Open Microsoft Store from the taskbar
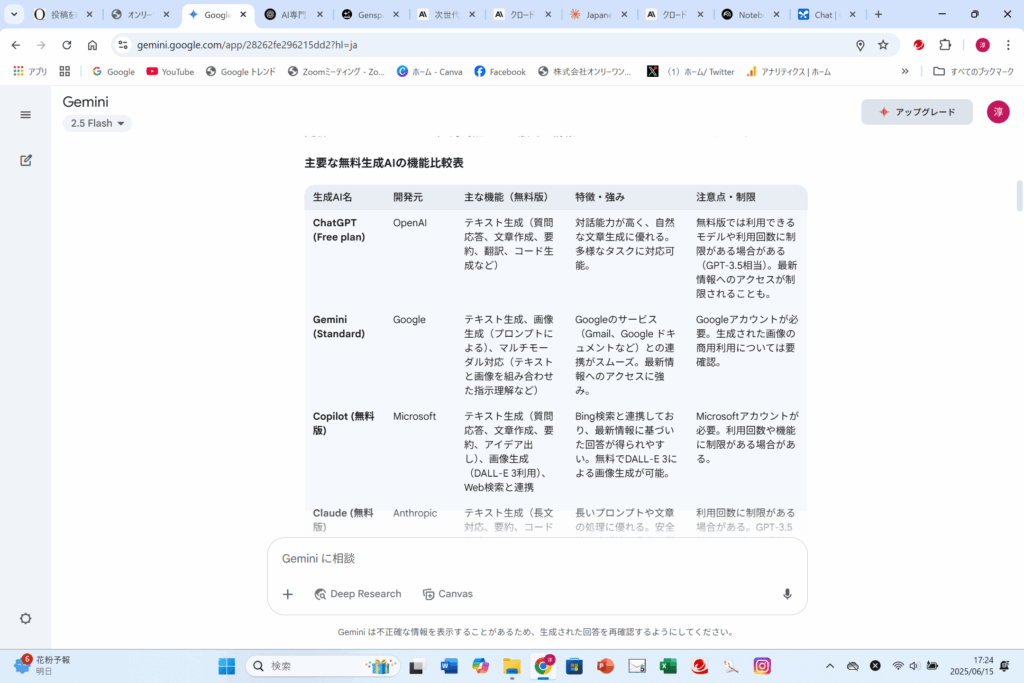This screenshot has width=1024, height=683. tap(574, 666)
